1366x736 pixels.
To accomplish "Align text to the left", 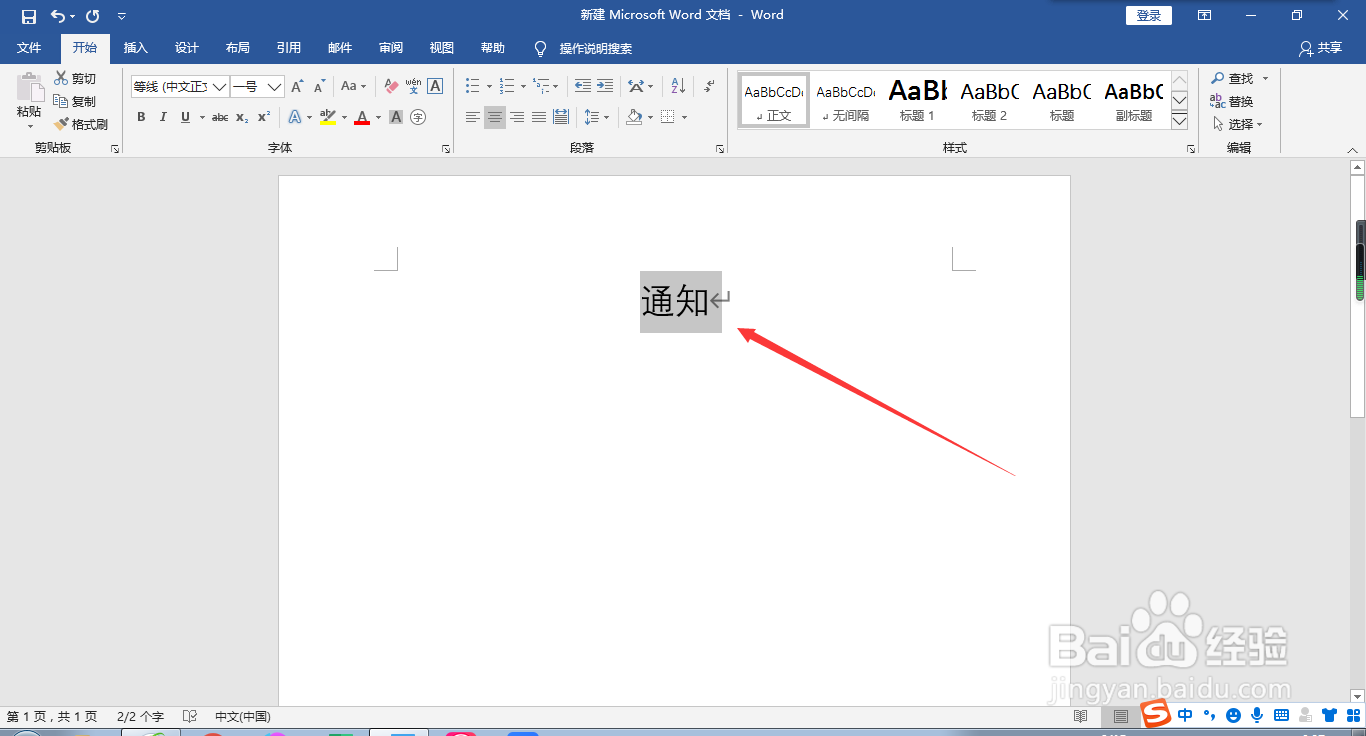I will pos(473,117).
